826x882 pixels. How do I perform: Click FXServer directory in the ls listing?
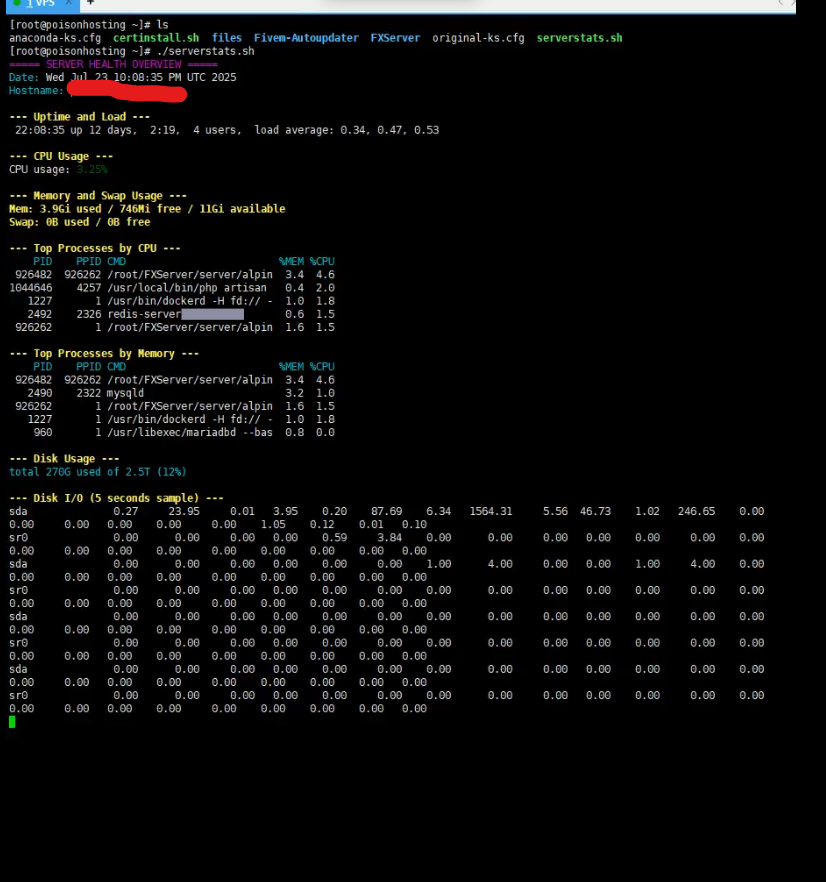pos(395,38)
